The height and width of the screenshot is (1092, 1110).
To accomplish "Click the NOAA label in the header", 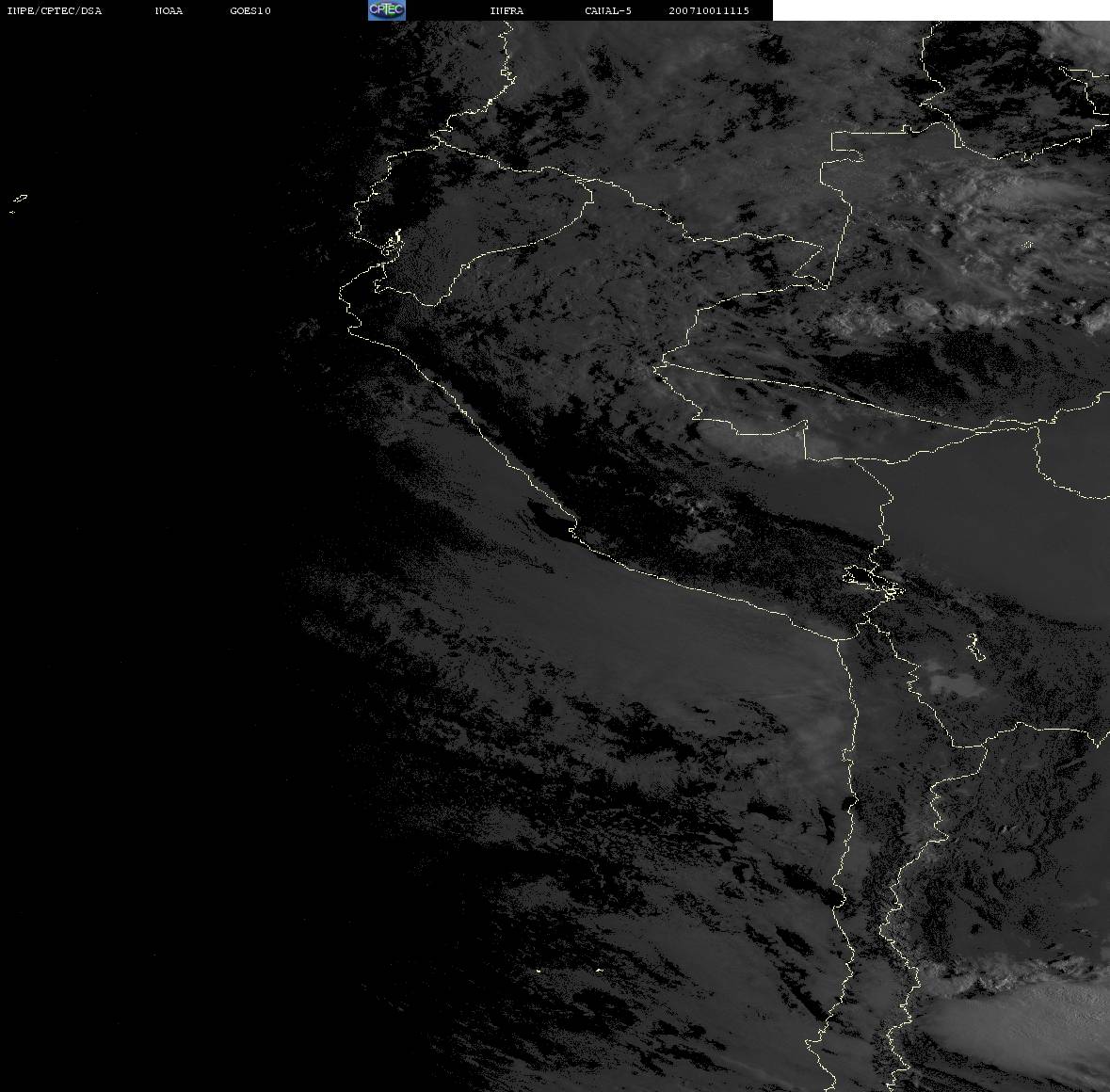I will [x=169, y=10].
